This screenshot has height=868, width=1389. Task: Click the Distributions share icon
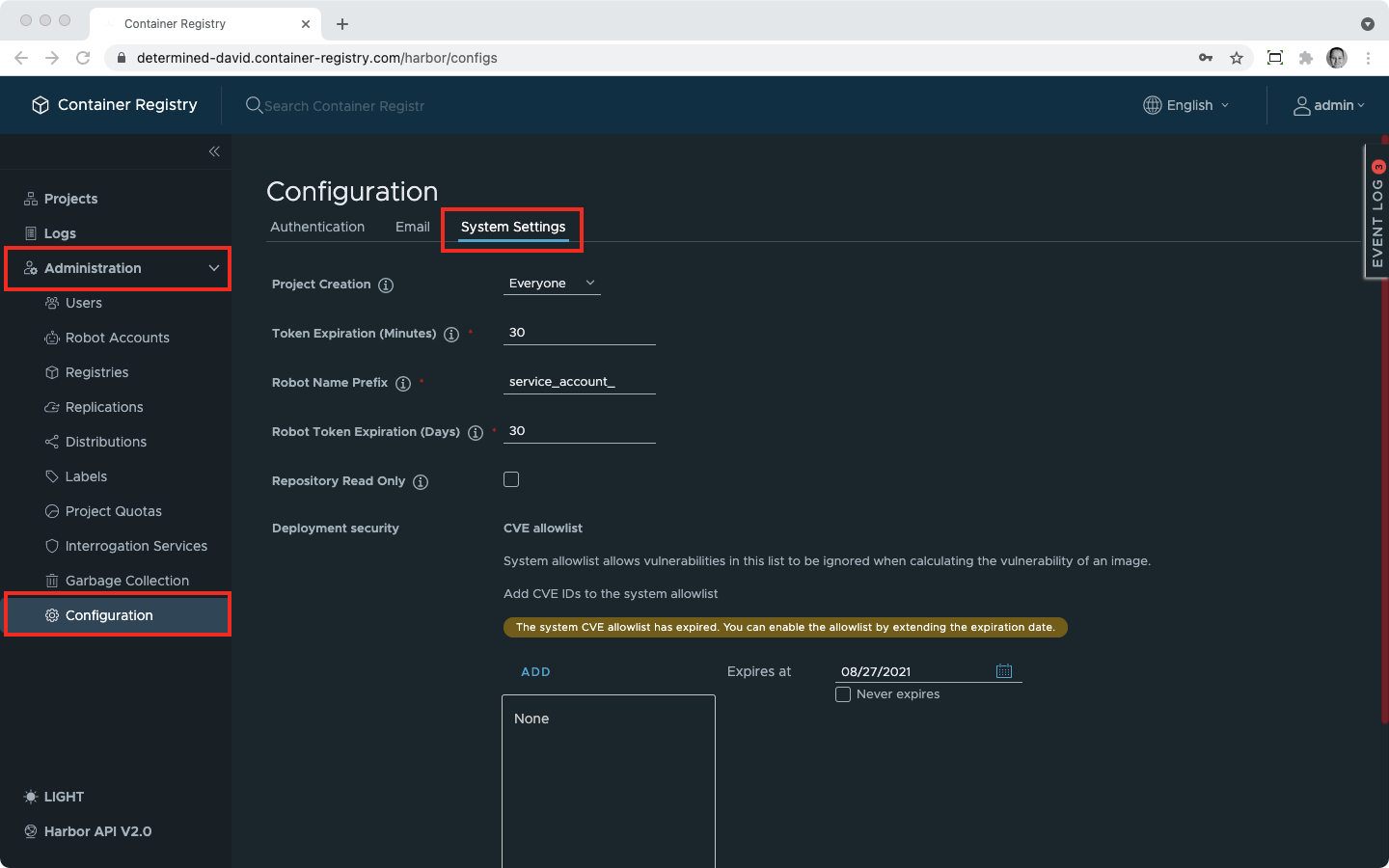(52, 442)
